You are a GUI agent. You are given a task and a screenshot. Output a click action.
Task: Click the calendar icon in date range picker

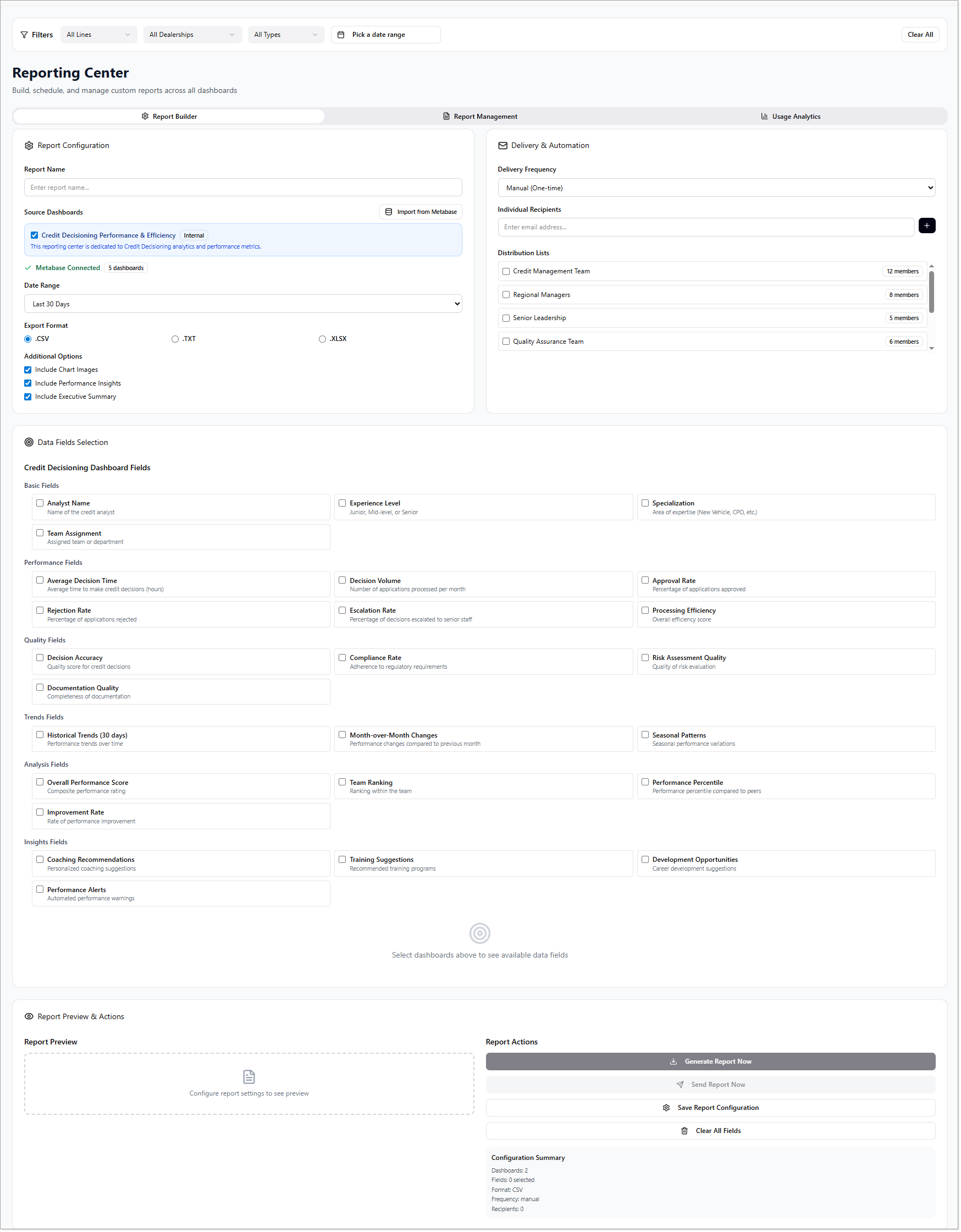click(341, 35)
